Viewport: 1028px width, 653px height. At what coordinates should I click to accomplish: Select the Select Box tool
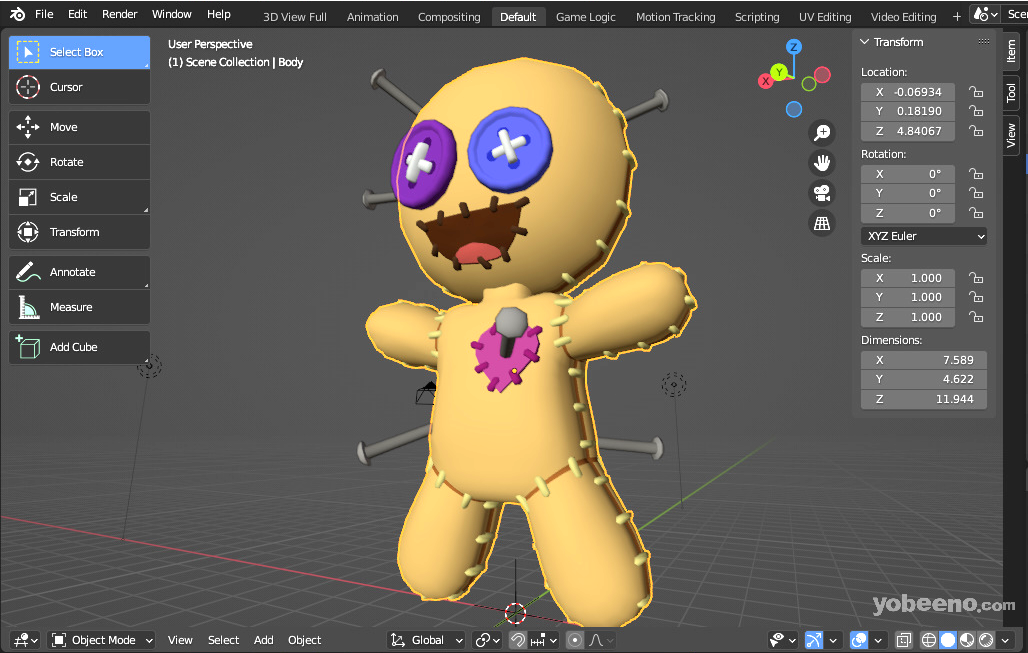[79, 52]
